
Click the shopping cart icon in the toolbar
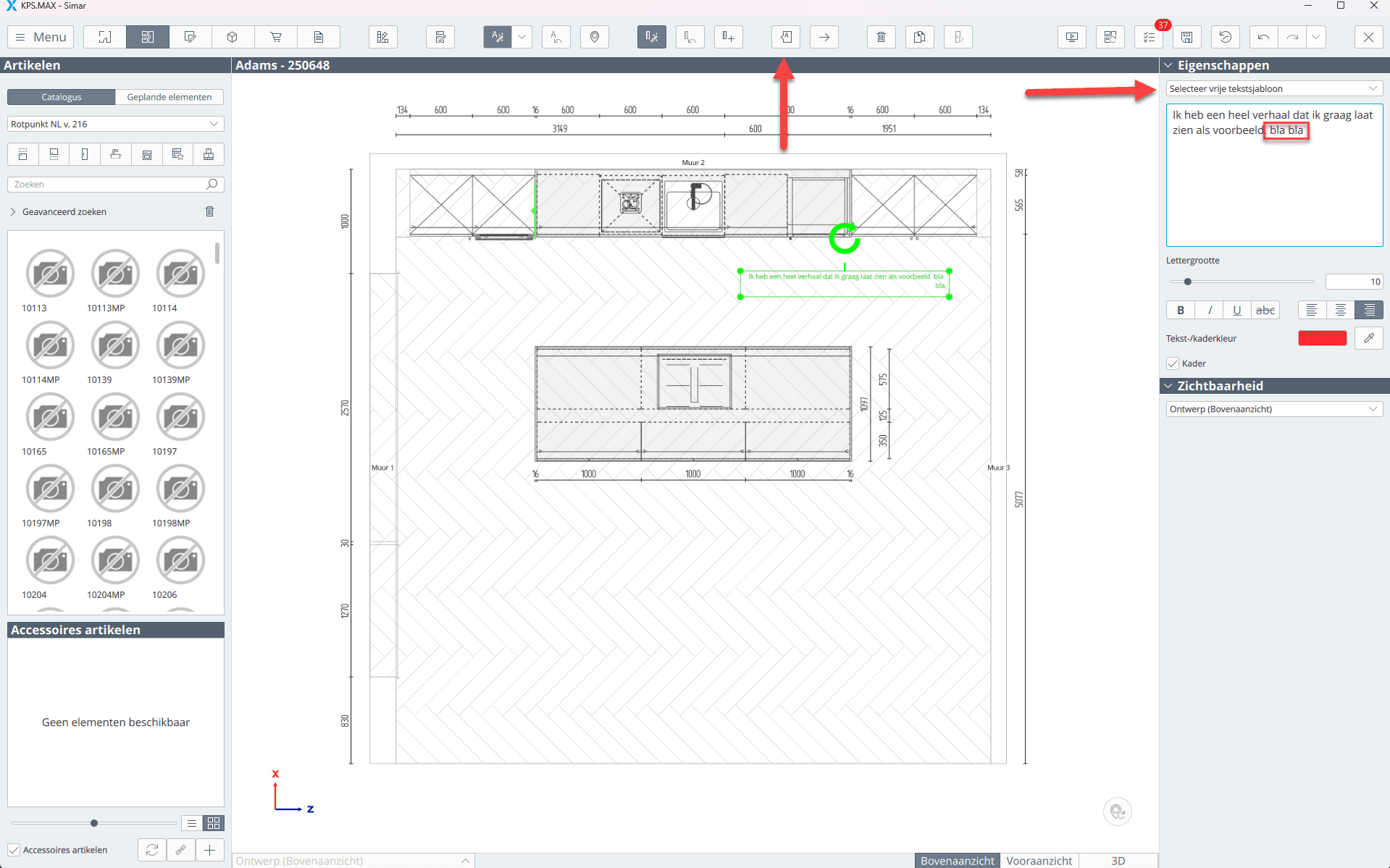(x=276, y=37)
